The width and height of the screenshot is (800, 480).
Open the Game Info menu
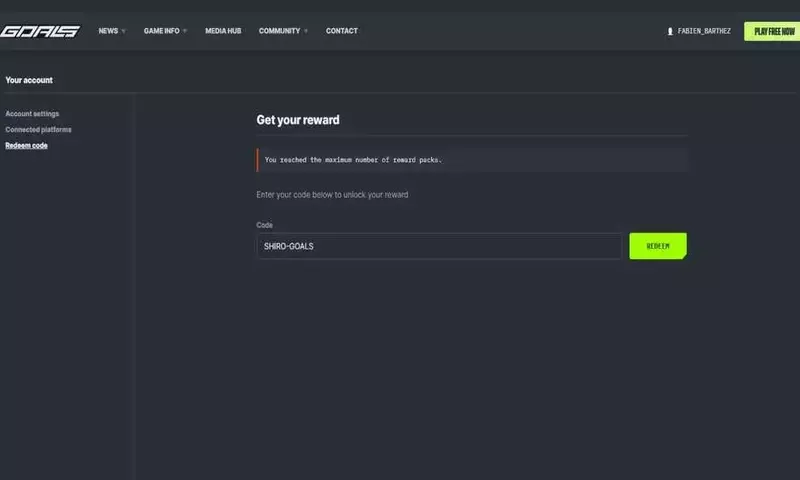coord(161,31)
